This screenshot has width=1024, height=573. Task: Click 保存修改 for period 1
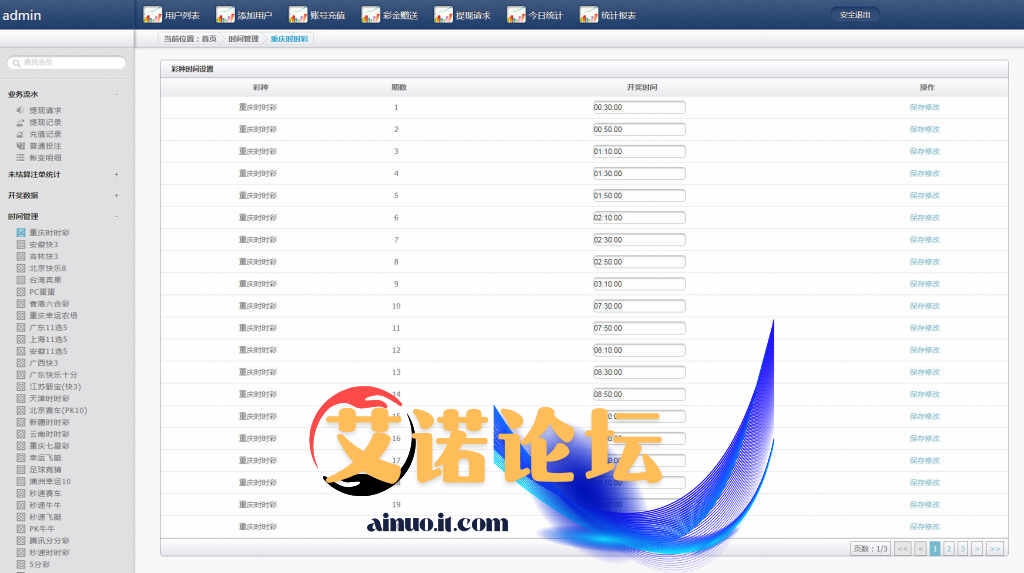tap(925, 107)
